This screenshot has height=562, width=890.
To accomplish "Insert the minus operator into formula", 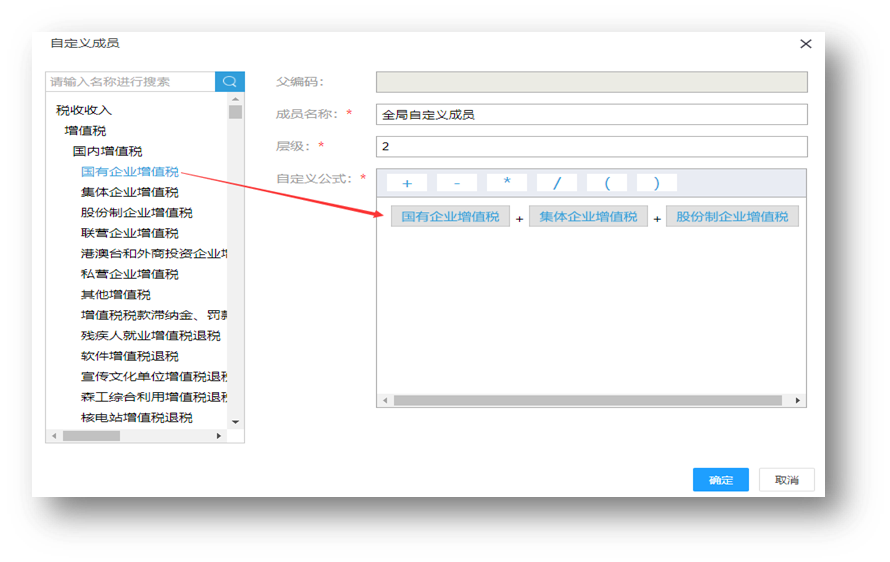I will point(457,183).
